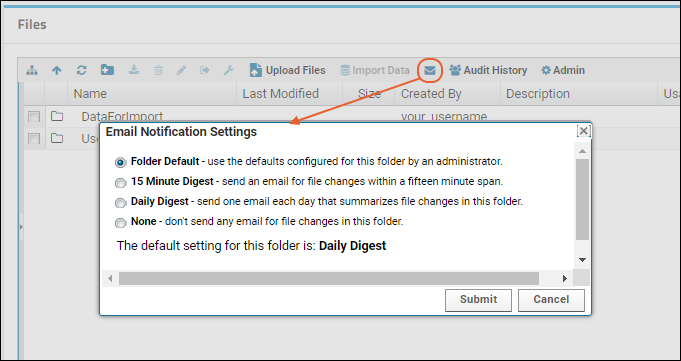
Task: Click the move file icon
Action: [205, 70]
